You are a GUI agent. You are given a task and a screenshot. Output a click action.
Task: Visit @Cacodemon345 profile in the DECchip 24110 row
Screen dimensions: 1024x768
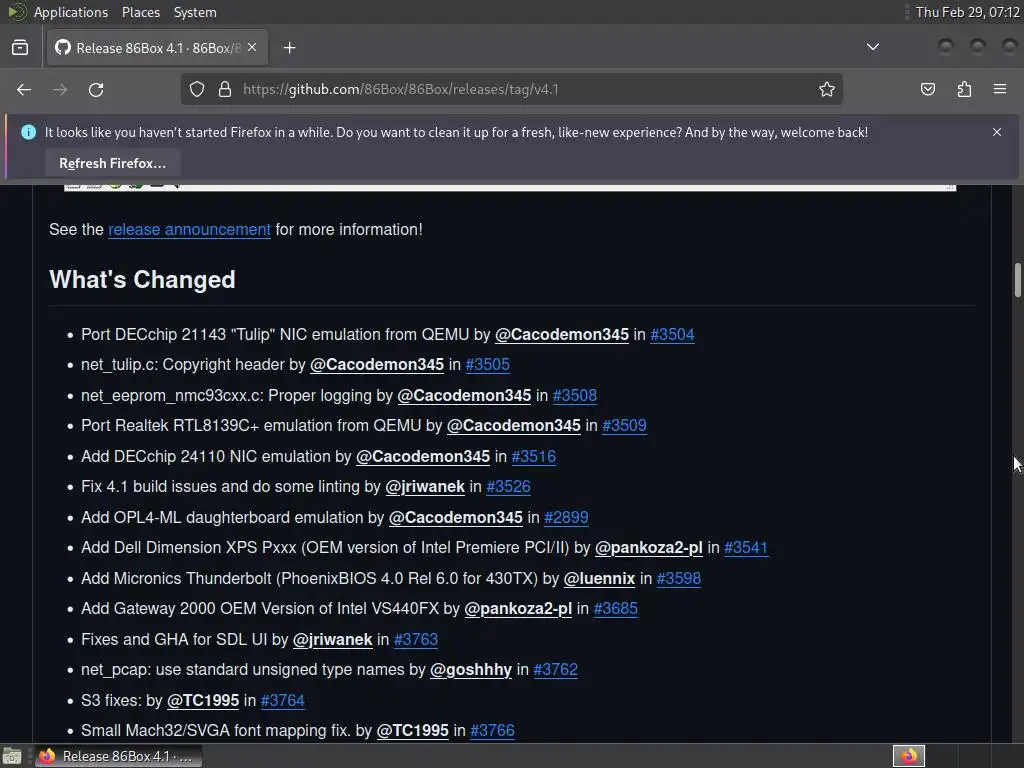(x=423, y=456)
